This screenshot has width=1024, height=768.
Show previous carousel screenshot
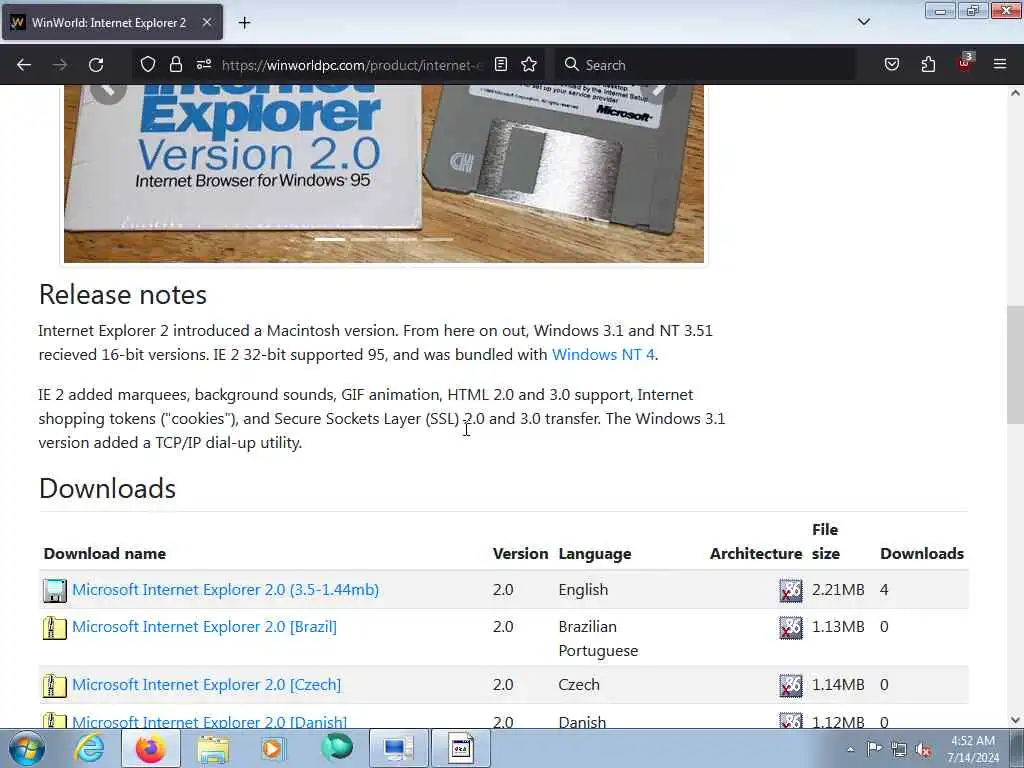click(108, 91)
